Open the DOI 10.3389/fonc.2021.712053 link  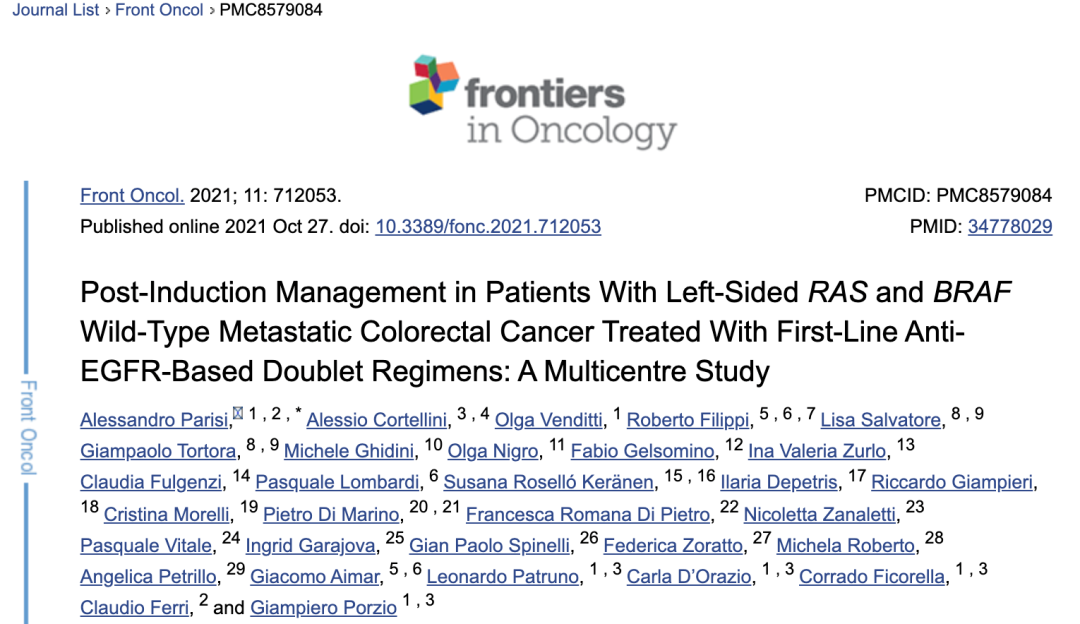click(x=488, y=227)
